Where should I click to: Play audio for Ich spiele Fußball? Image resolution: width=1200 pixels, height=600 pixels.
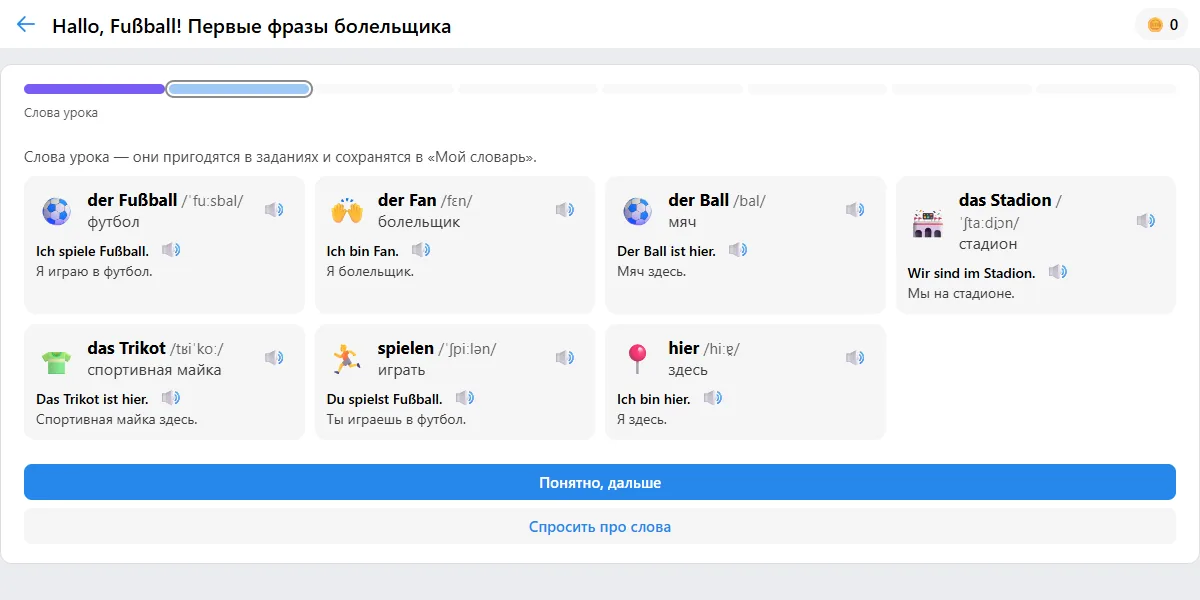[x=171, y=250]
